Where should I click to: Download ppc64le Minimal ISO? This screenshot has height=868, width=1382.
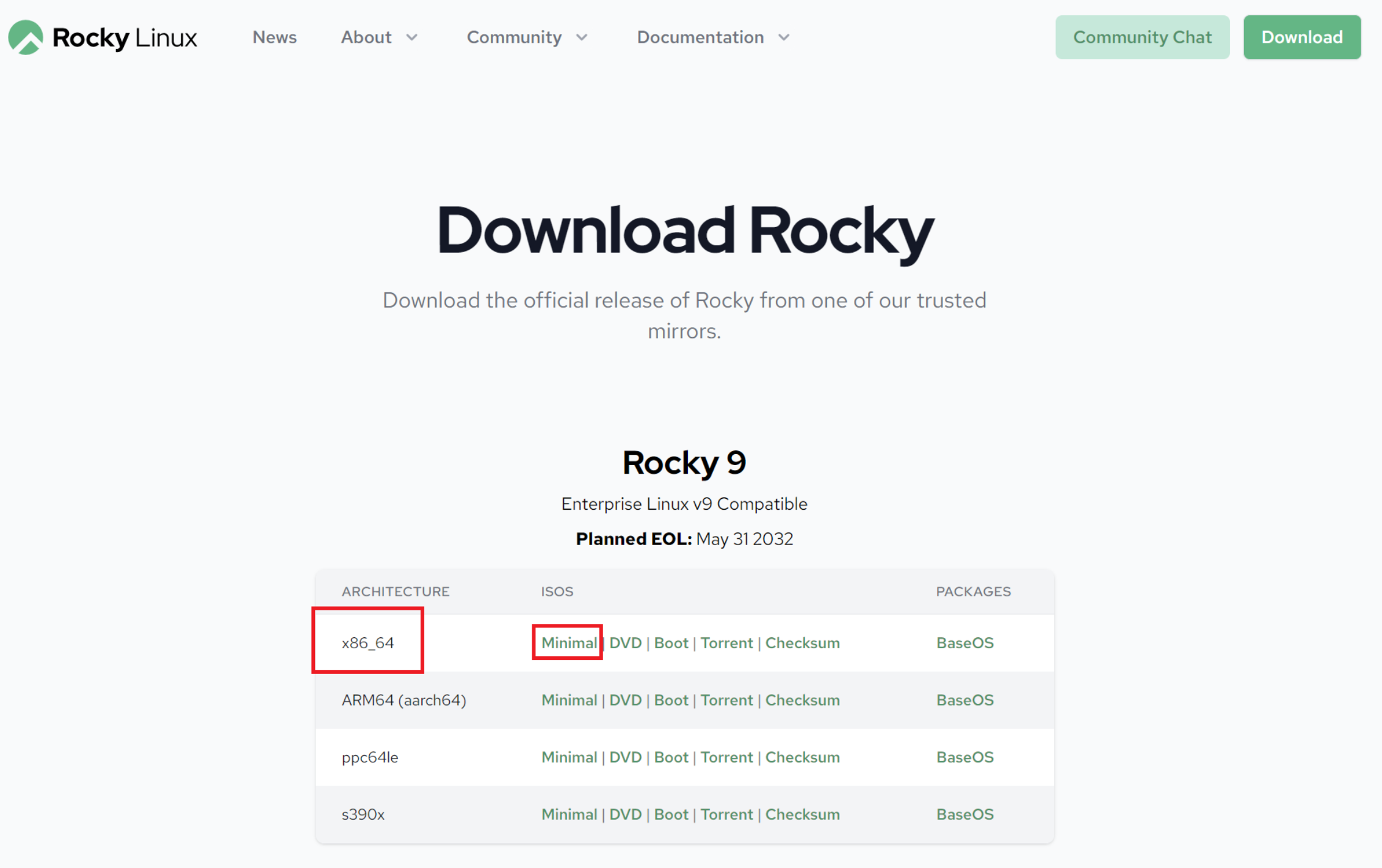tap(568, 757)
